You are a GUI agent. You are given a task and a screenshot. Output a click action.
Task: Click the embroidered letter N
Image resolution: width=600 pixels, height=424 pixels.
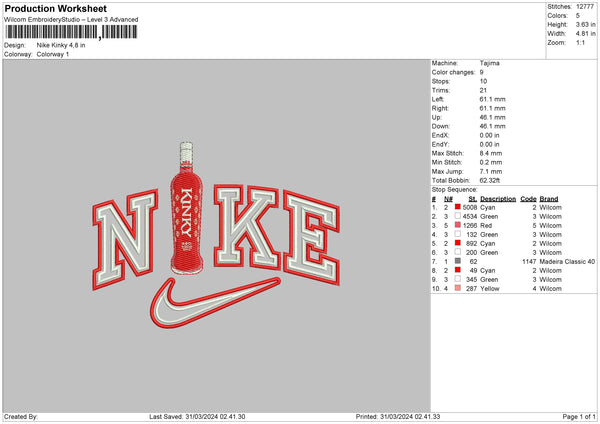coord(125,238)
